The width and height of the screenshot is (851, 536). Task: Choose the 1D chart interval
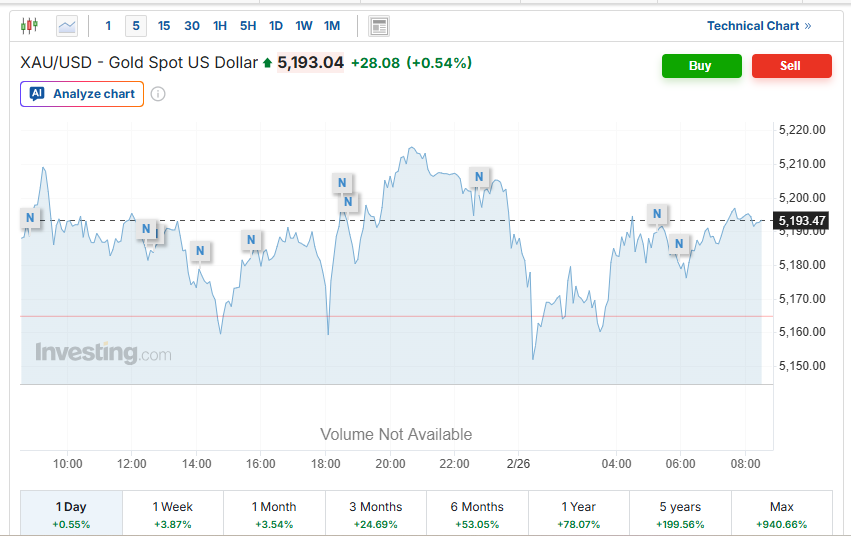point(276,26)
